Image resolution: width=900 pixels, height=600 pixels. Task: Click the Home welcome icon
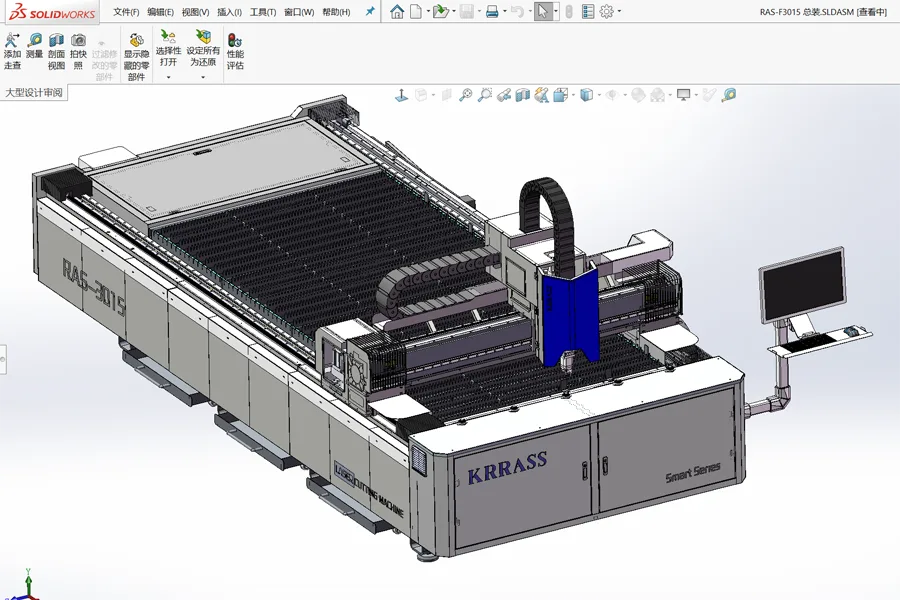[x=397, y=11]
